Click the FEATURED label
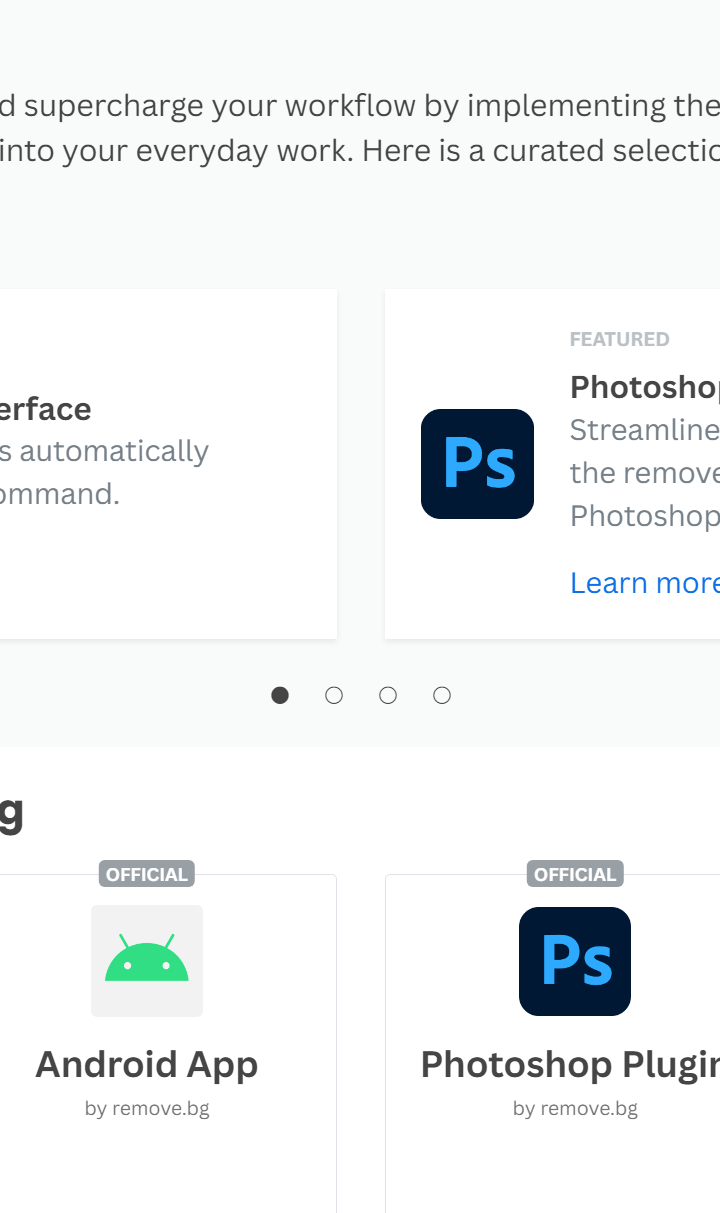Image resolution: width=720 pixels, height=1213 pixels. click(620, 339)
